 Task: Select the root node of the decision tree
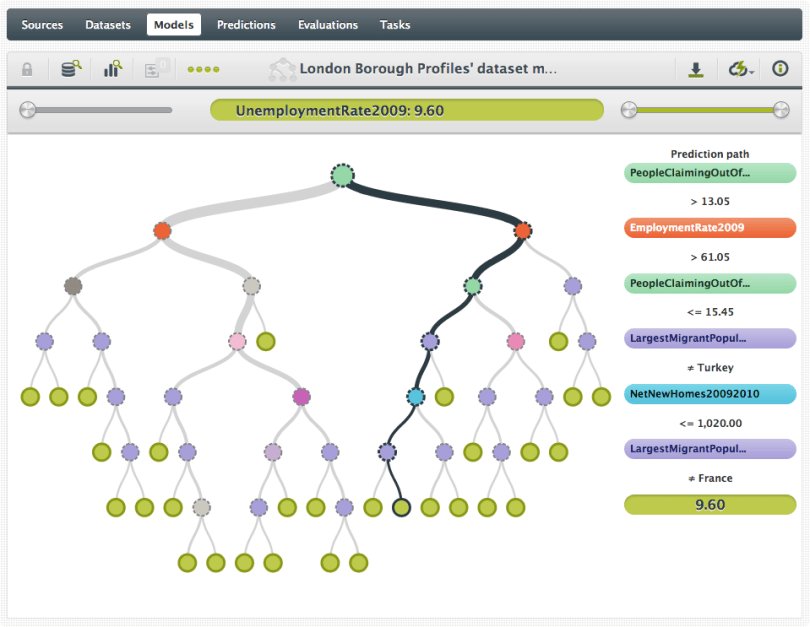point(343,174)
